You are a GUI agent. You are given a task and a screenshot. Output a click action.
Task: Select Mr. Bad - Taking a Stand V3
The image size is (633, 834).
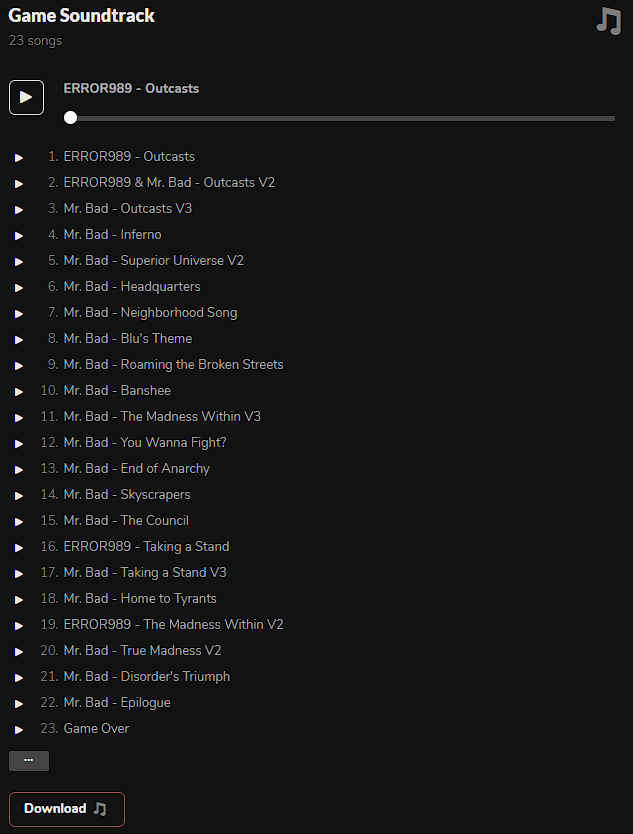[145, 572]
